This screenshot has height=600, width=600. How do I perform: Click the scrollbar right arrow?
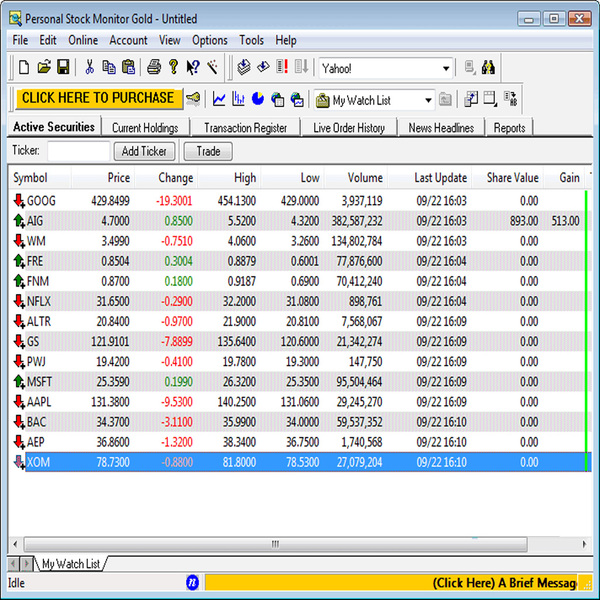pos(584,544)
